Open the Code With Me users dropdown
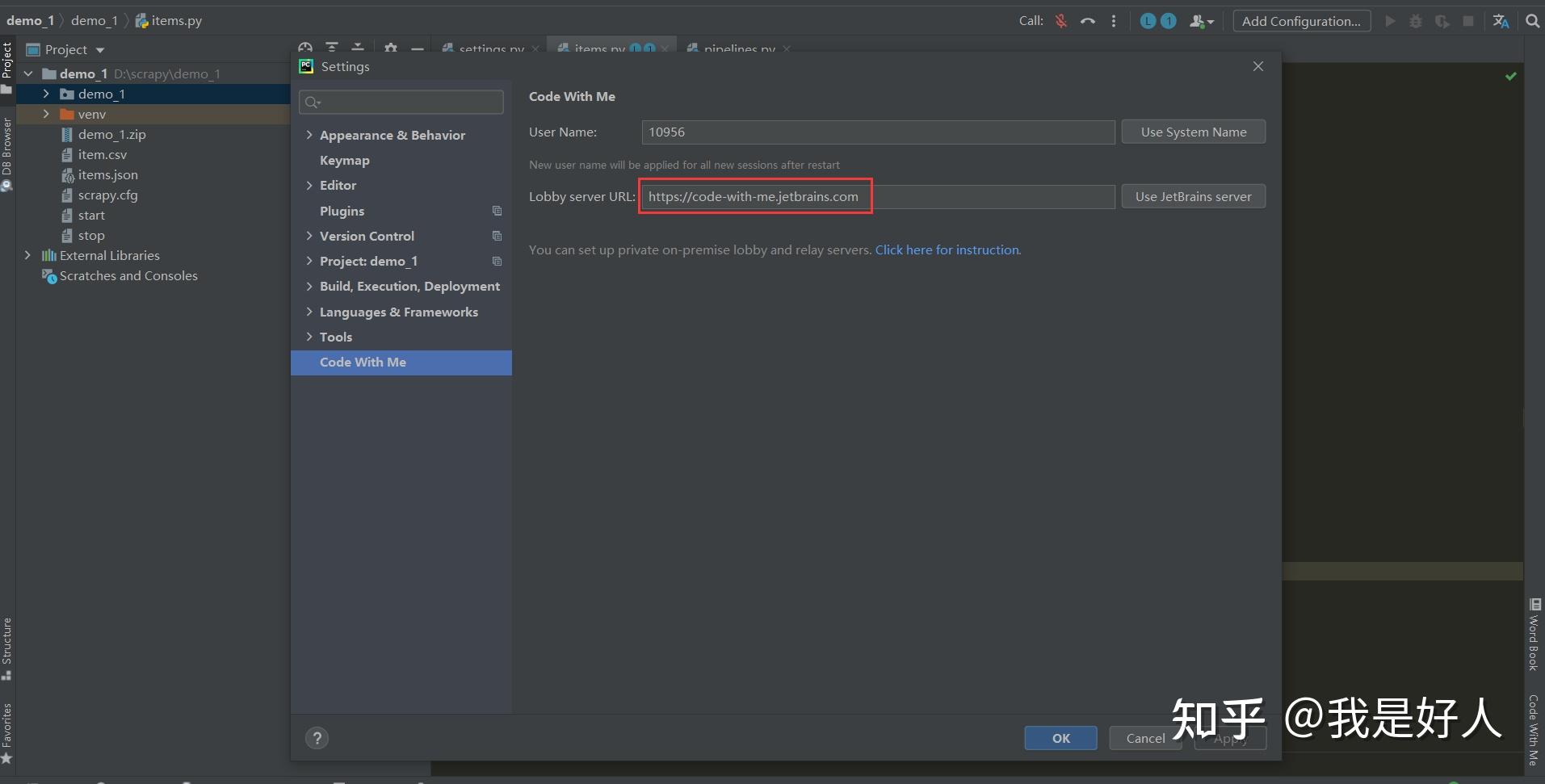The image size is (1545, 784). [x=1202, y=22]
